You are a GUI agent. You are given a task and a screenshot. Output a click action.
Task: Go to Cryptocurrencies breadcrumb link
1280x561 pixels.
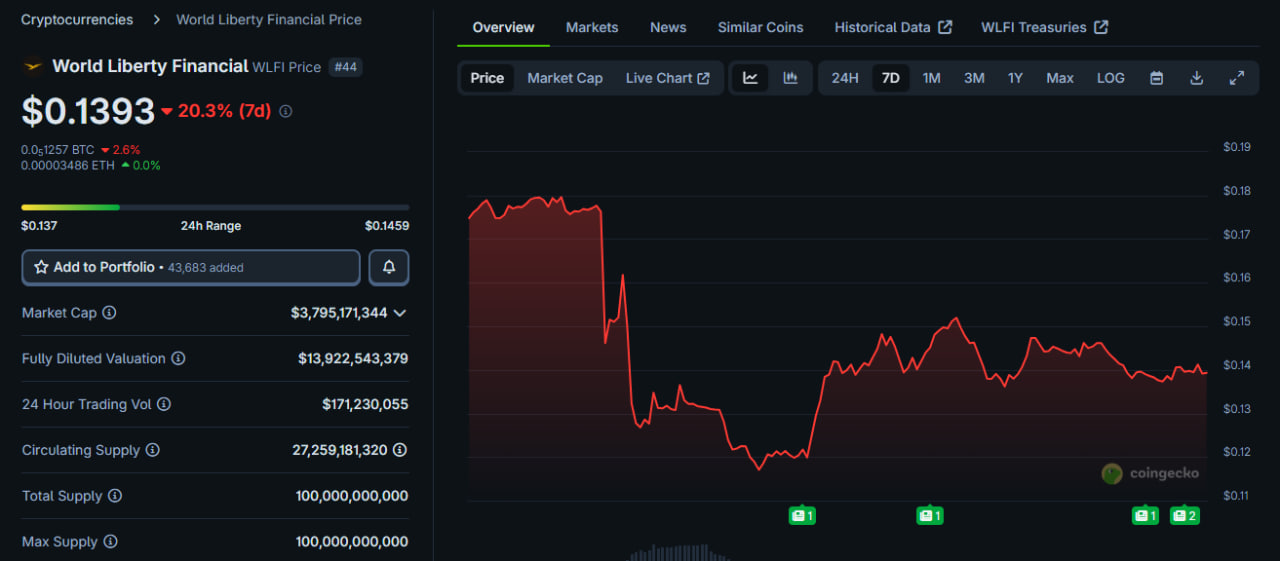77,19
